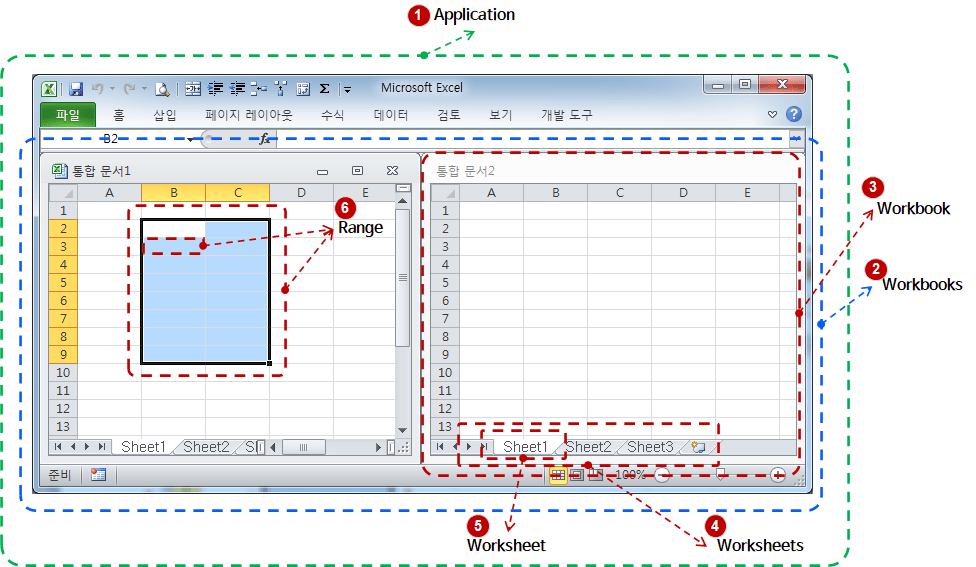Select cell D5 in 통합 문서2
This screenshot has width=976, height=567.
[684, 283]
